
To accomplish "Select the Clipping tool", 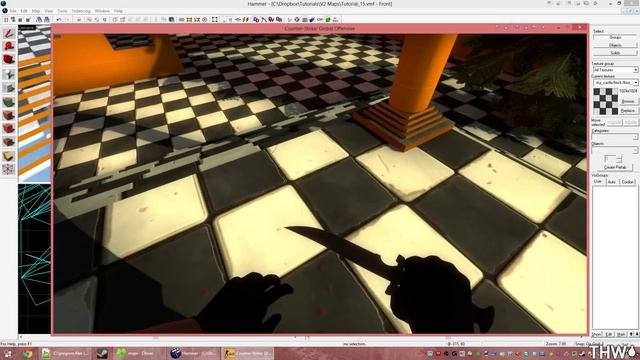I will click(9, 156).
